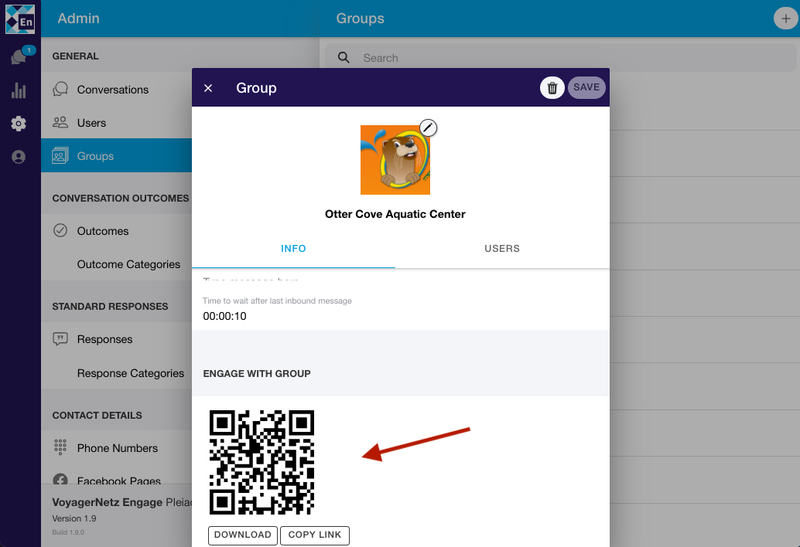Viewport: 800px width, 547px height.
Task: Open the analytics bar chart icon
Action: tap(19, 90)
